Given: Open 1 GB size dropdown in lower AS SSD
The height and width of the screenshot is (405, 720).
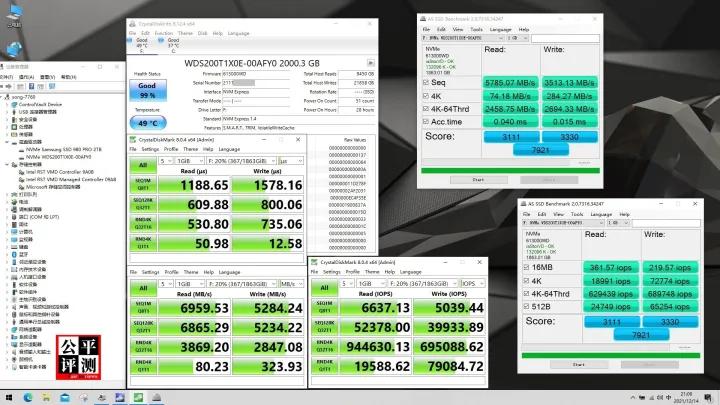Looking at the screenshot, I should [x=618, y=223].
